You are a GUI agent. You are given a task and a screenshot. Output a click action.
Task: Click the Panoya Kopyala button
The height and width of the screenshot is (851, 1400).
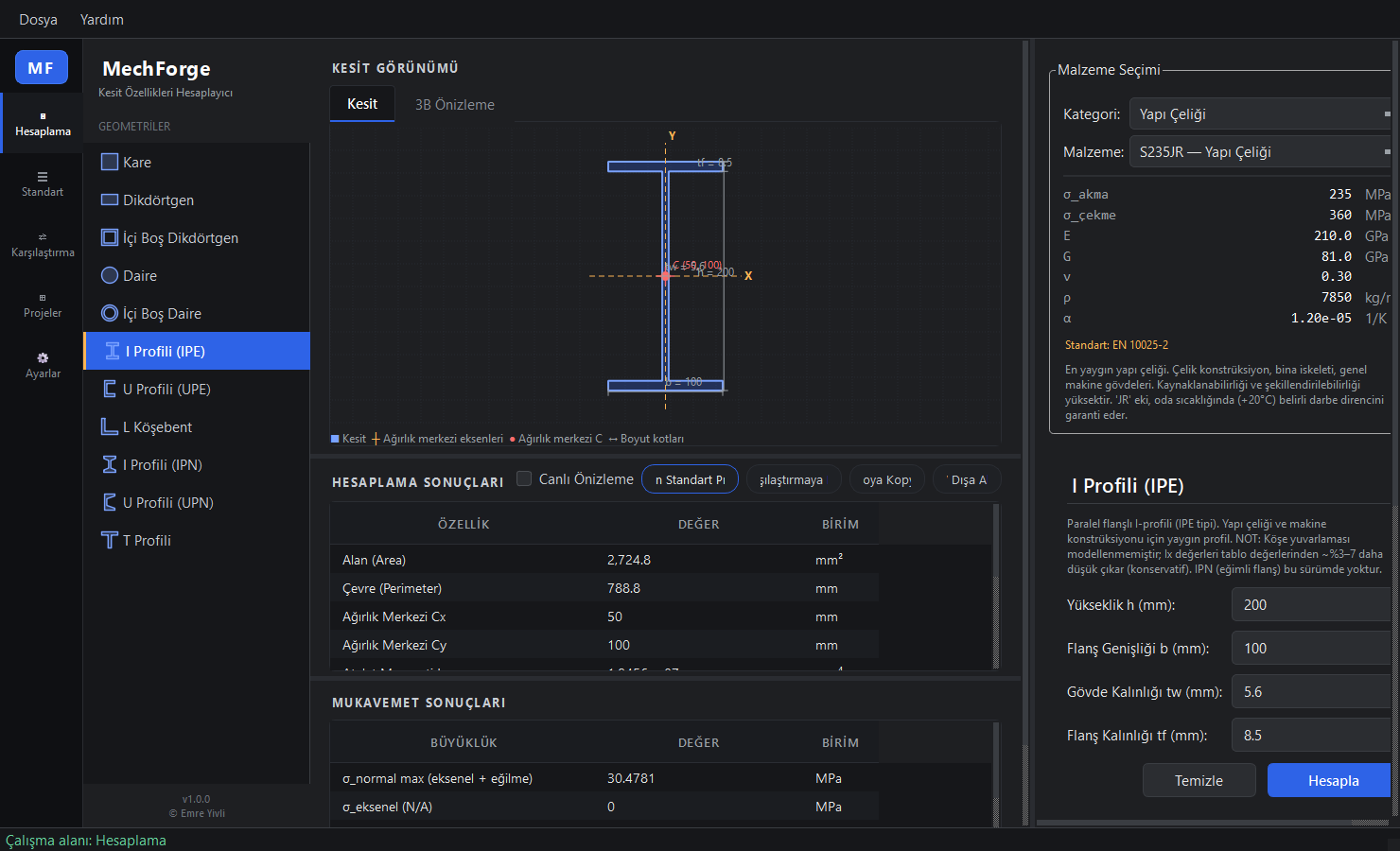pos(887,479)
